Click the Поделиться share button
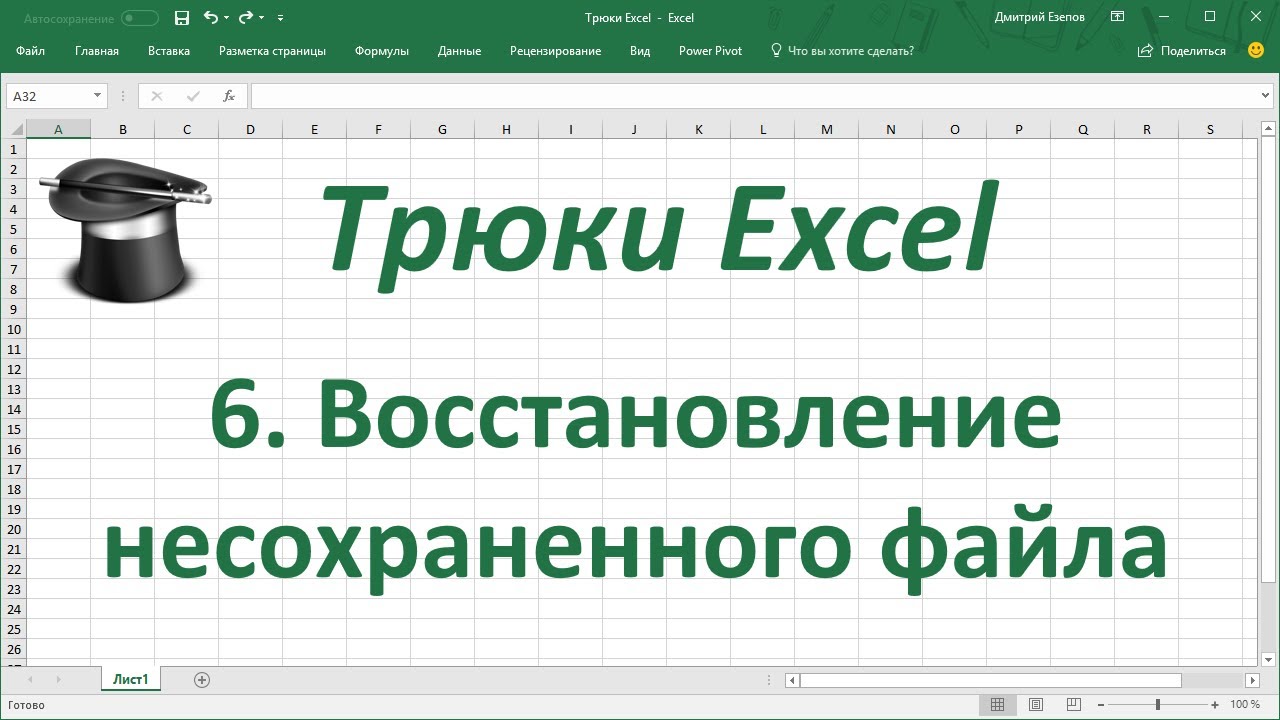This screenshot has height=720, width=1280. [x=1182, y=51]
